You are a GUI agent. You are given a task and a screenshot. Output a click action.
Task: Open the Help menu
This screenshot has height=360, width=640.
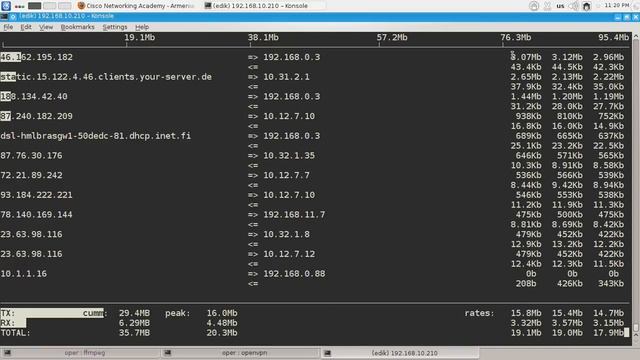click(142, 27)
